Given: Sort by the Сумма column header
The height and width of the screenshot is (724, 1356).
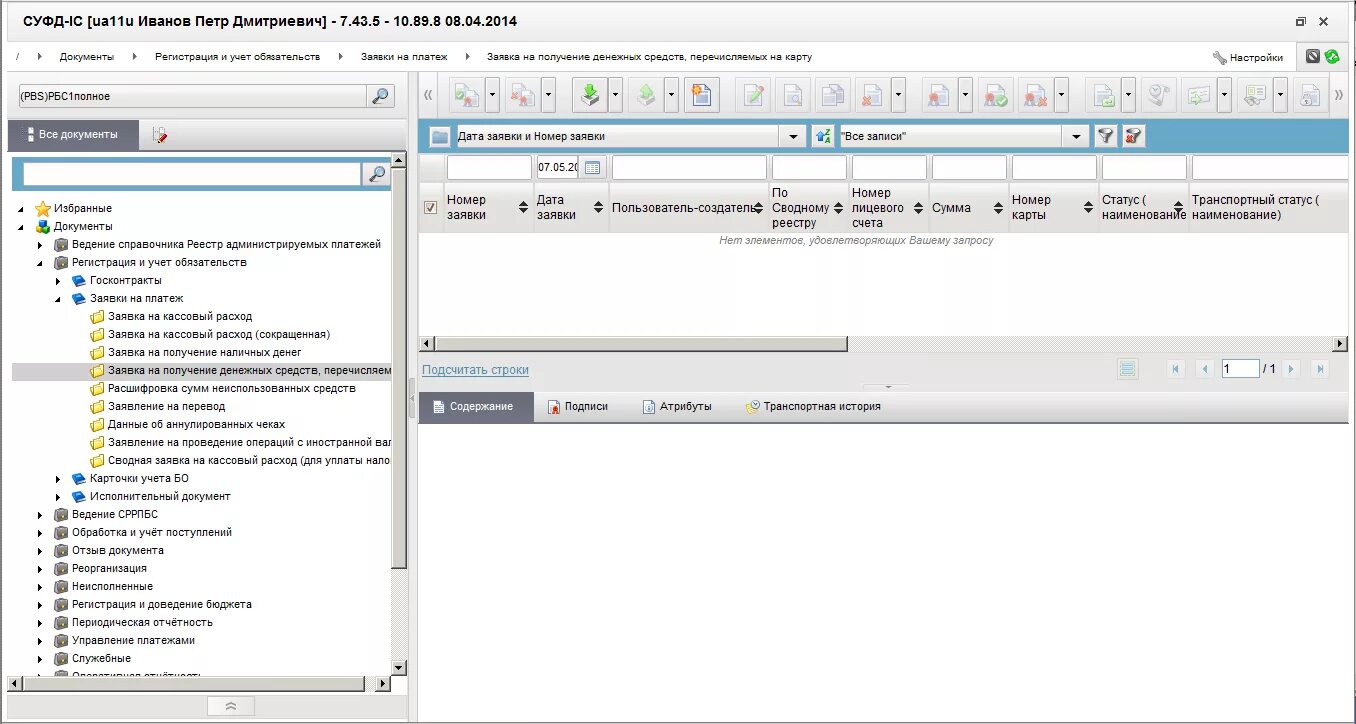Looking at the screenshot, I should pyautogui.click(x=968, y=207).
